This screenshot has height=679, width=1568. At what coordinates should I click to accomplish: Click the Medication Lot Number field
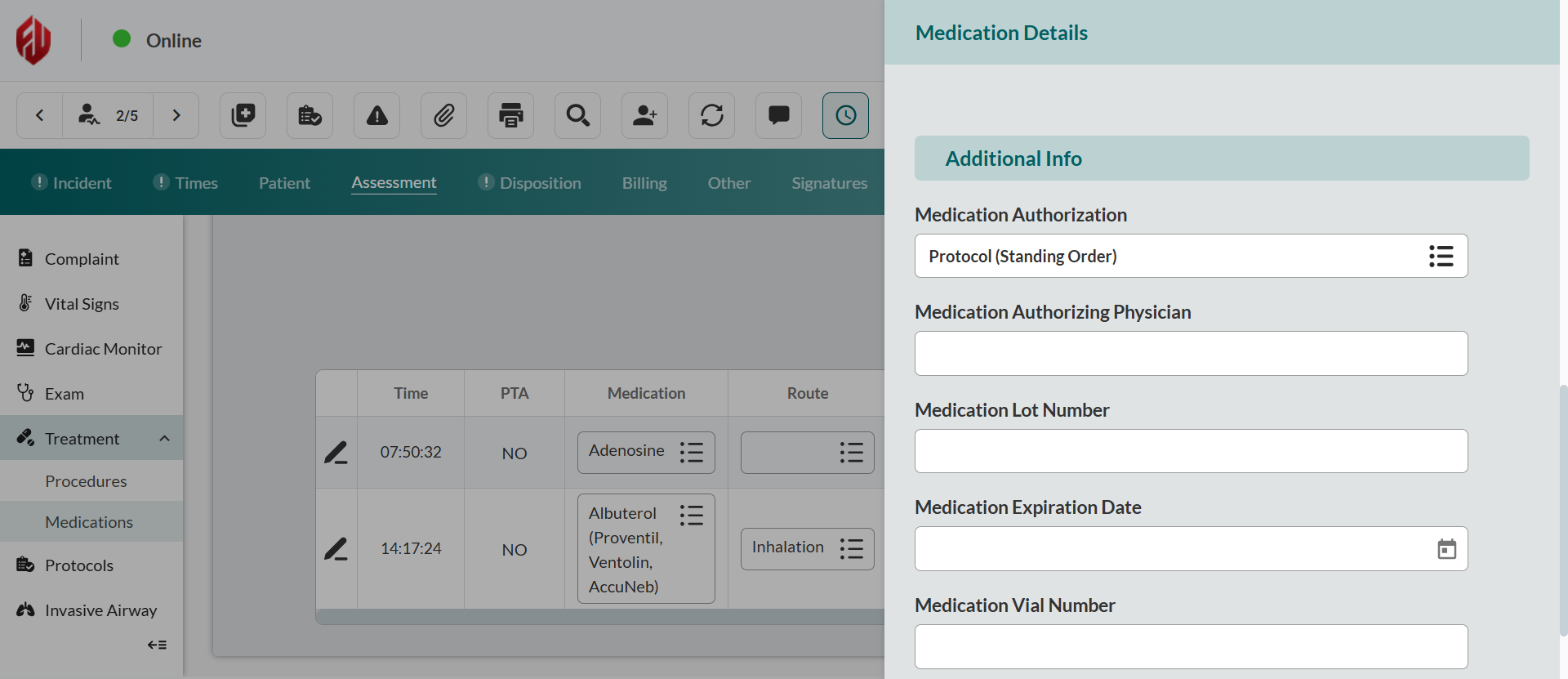coord(1190,451)
